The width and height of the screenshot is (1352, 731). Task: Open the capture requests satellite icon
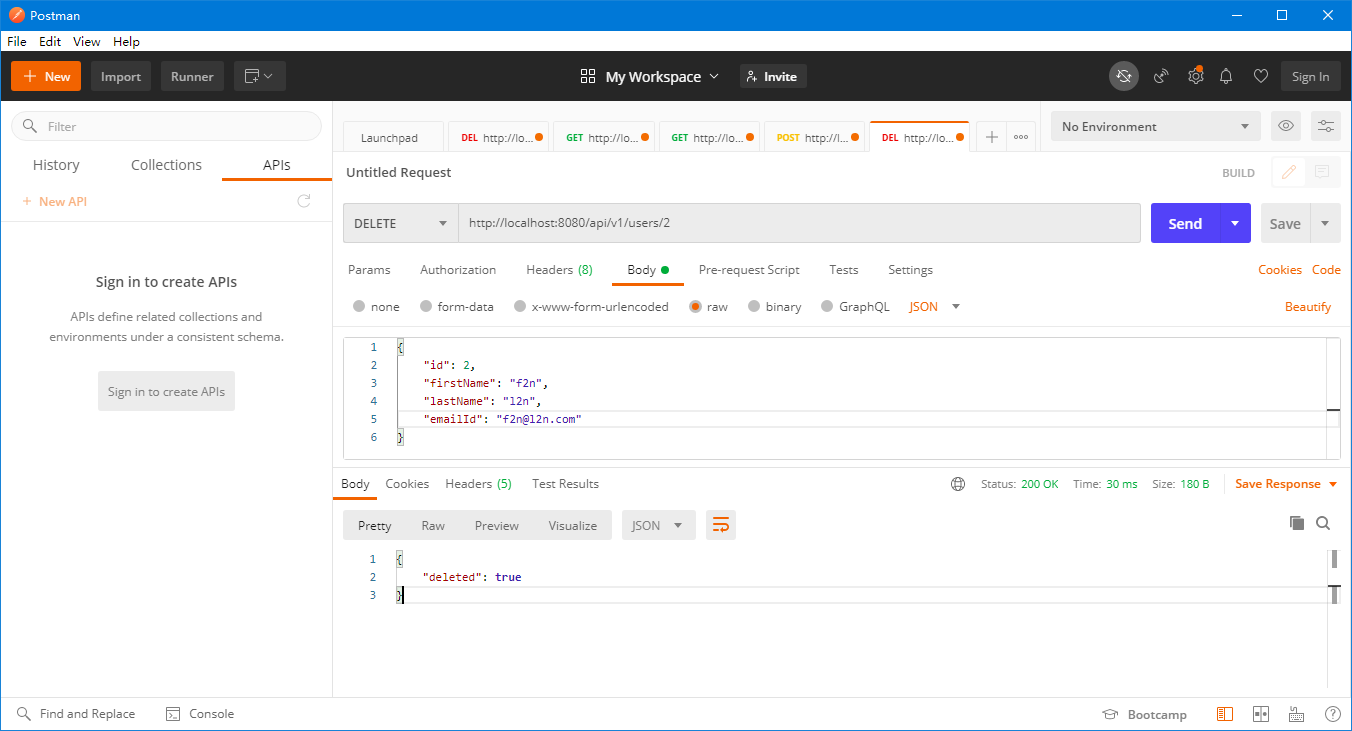(x=1161, y=77)
